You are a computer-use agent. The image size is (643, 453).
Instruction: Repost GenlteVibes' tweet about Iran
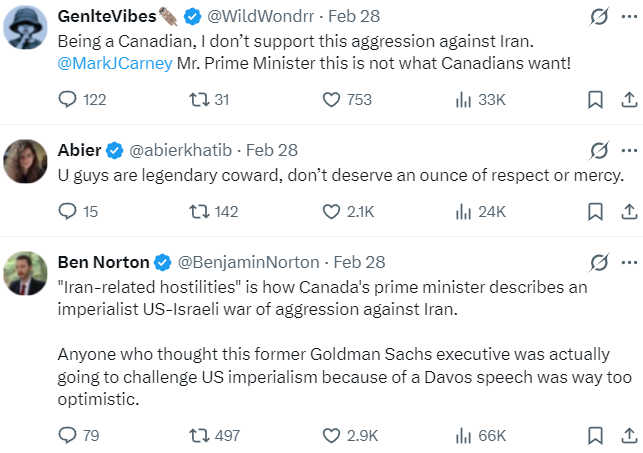coord(196,99)
